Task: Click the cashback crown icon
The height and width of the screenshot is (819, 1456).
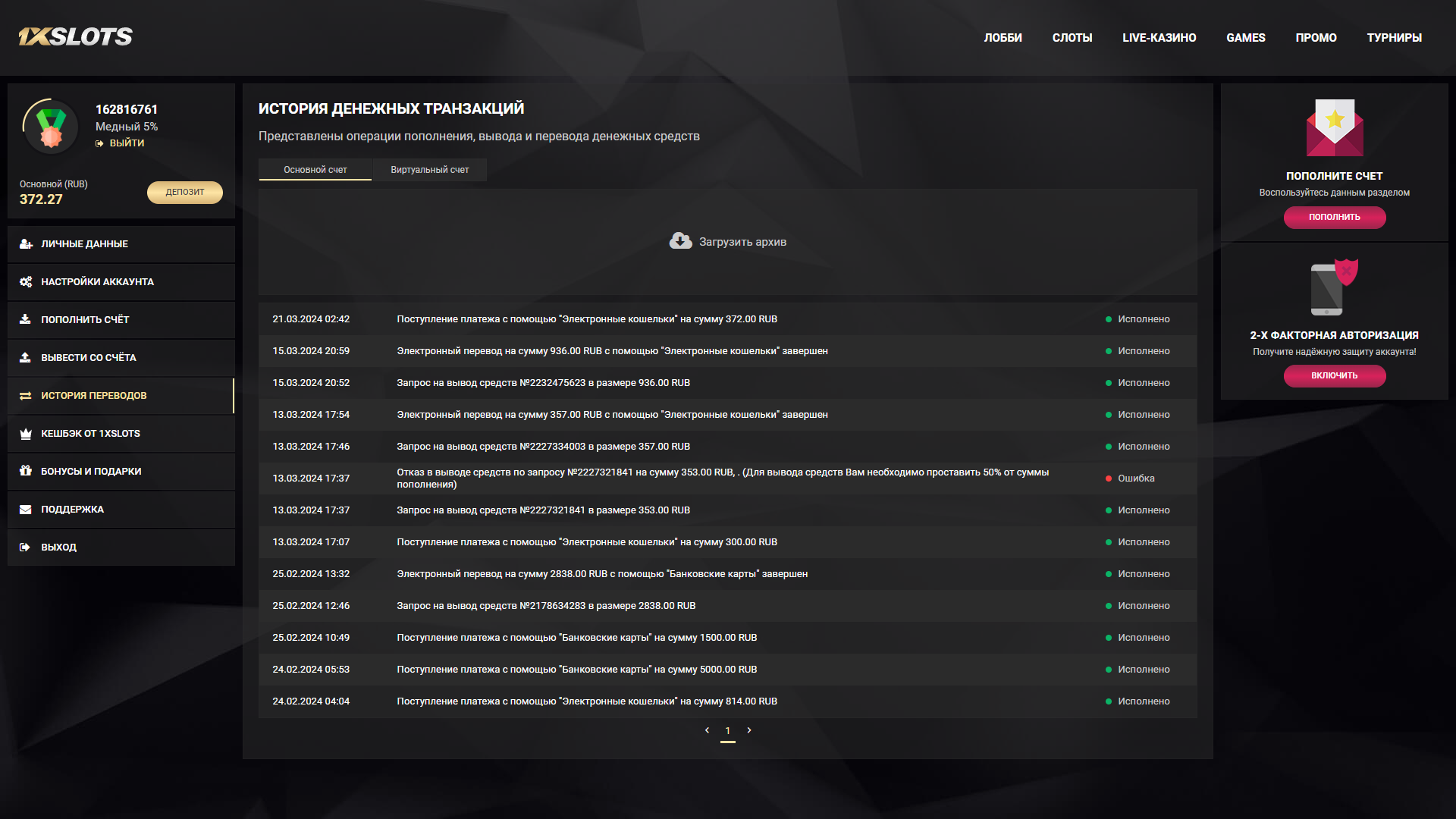Action: click(26, 434)
